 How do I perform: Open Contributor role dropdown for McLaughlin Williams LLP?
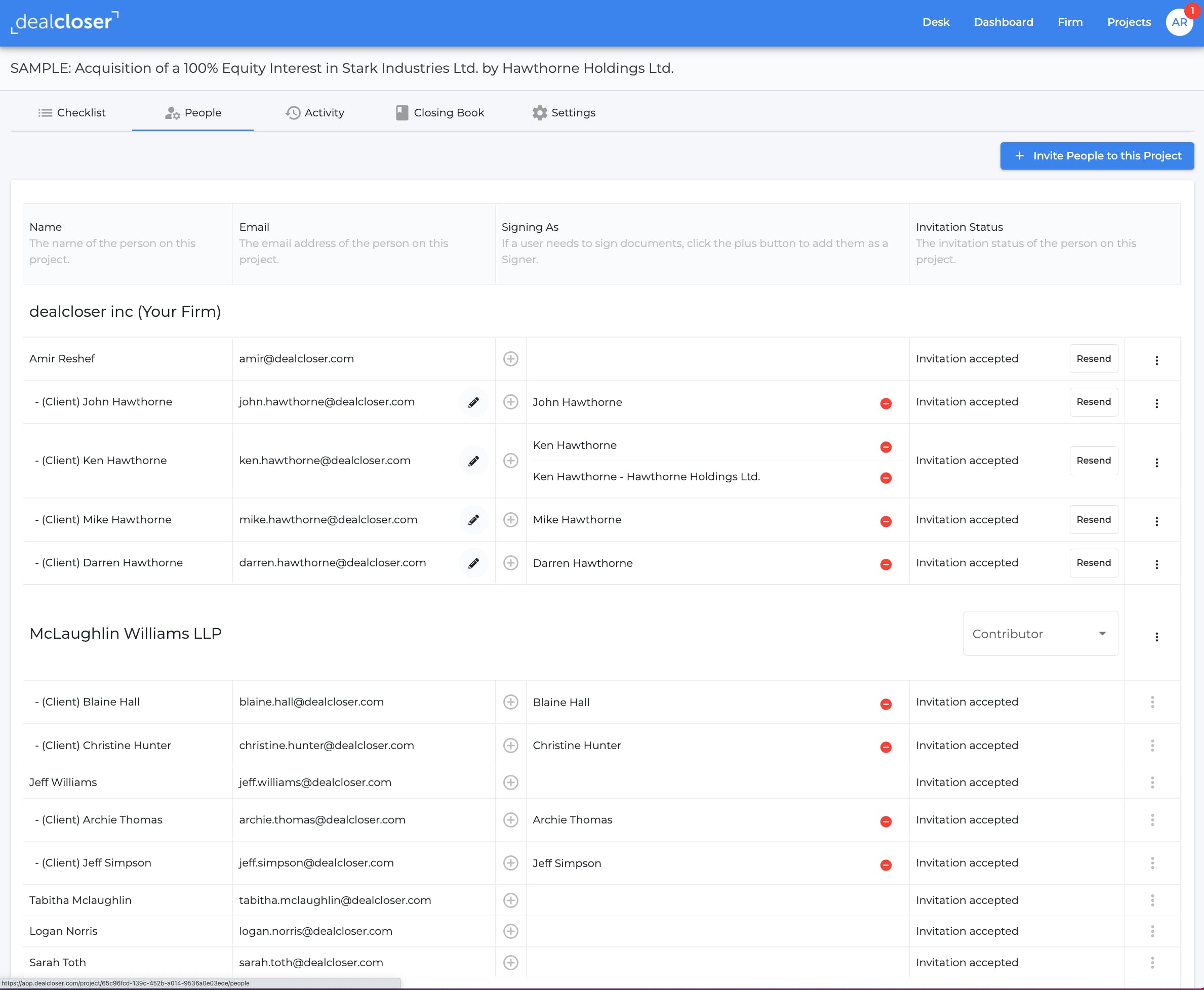click(x=1040, y=634)
